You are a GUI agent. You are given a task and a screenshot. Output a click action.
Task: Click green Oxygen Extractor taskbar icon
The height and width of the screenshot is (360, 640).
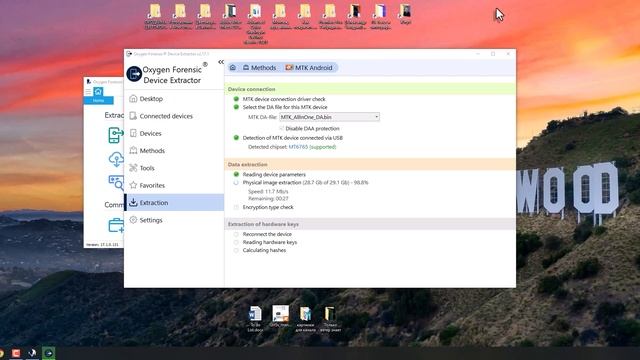pos(49,353)
